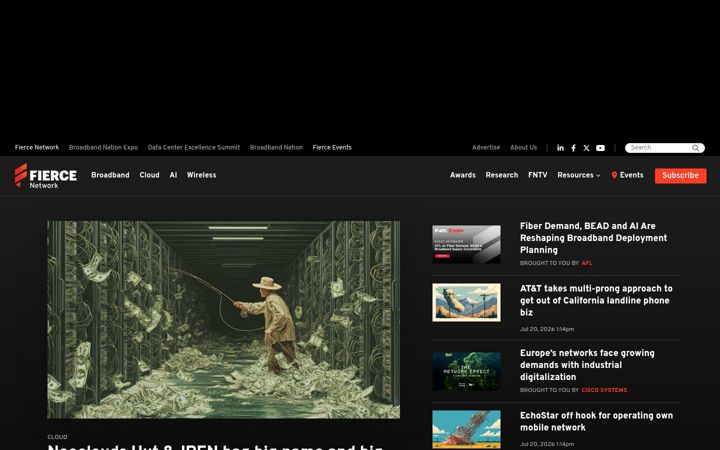Click the Cisco Systems sponsor link
The width and height of the screenshot is (720, 450).
[x=604, y=390]
